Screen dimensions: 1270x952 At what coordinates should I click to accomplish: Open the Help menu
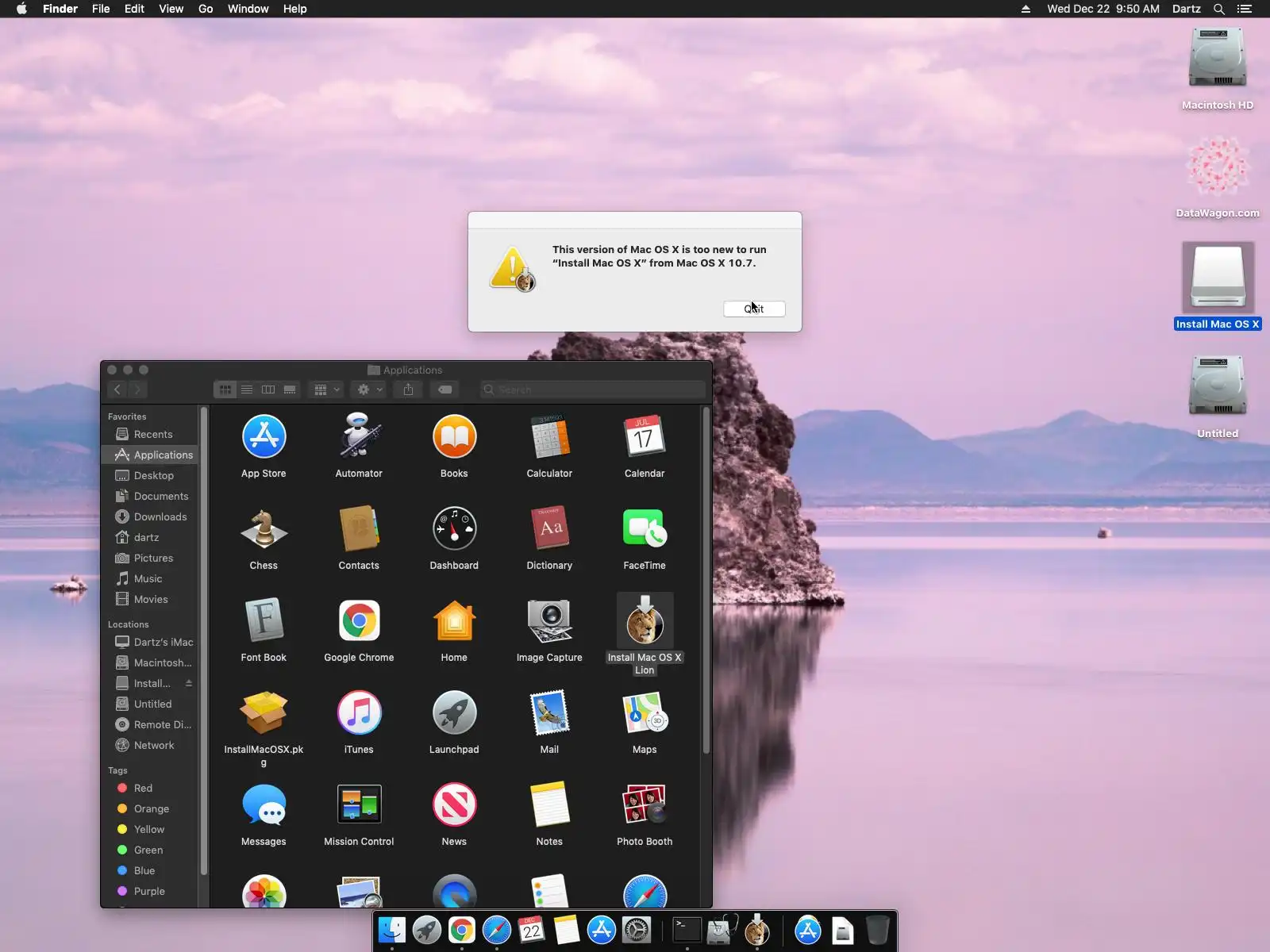[x=294, y=9]
